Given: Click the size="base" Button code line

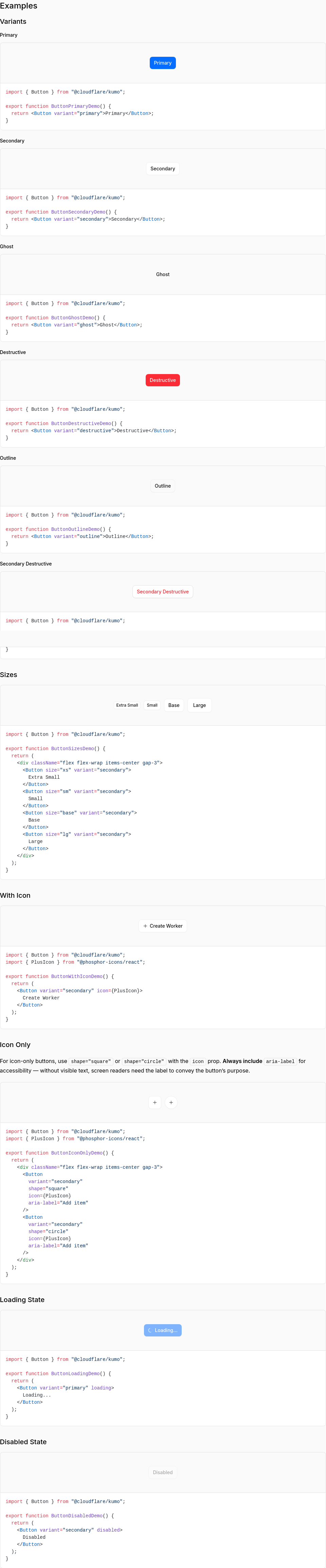Looking at the screenshot, I should [80, 813].
